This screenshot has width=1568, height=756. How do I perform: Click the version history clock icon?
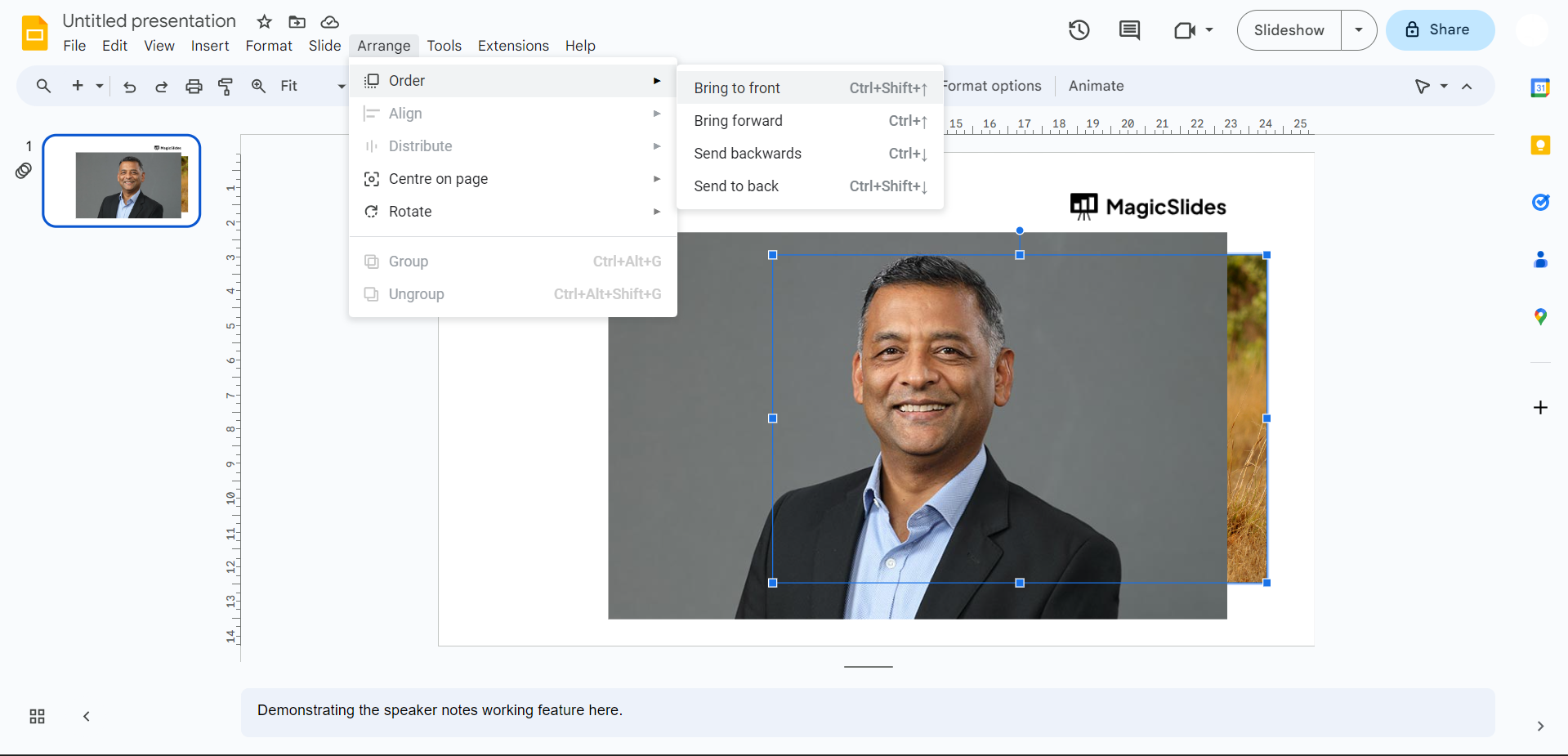[x=1079, y=30]
